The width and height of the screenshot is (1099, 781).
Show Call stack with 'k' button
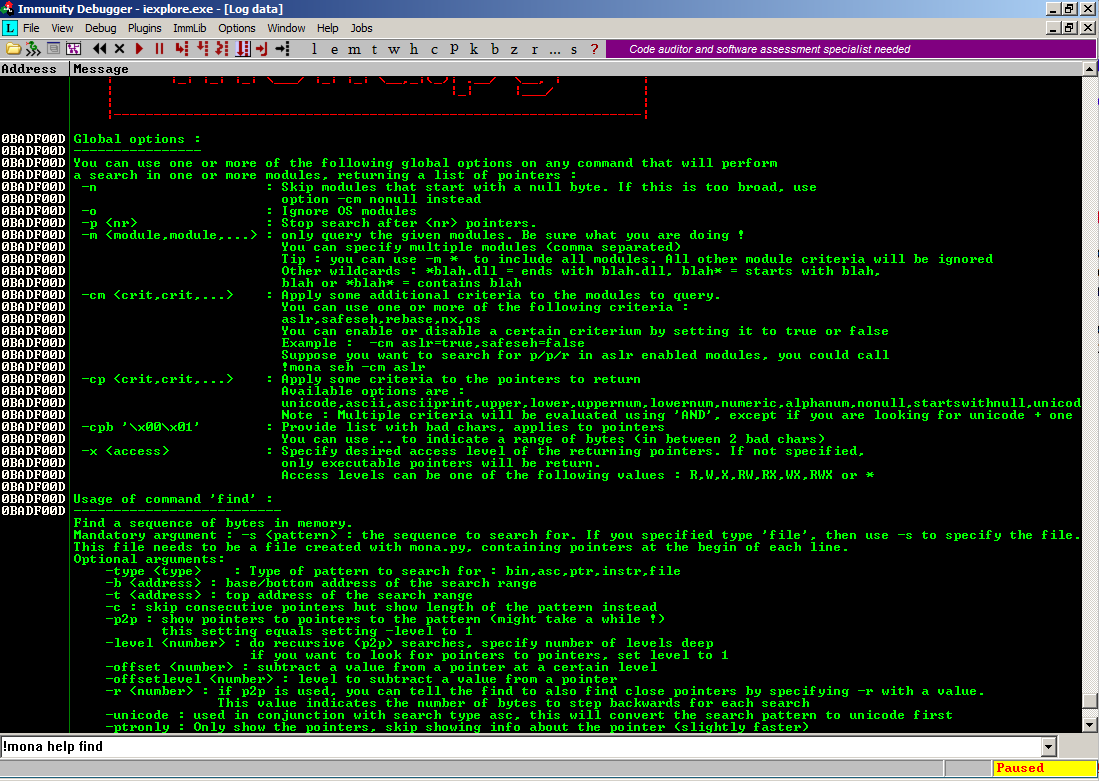(475, 49)
